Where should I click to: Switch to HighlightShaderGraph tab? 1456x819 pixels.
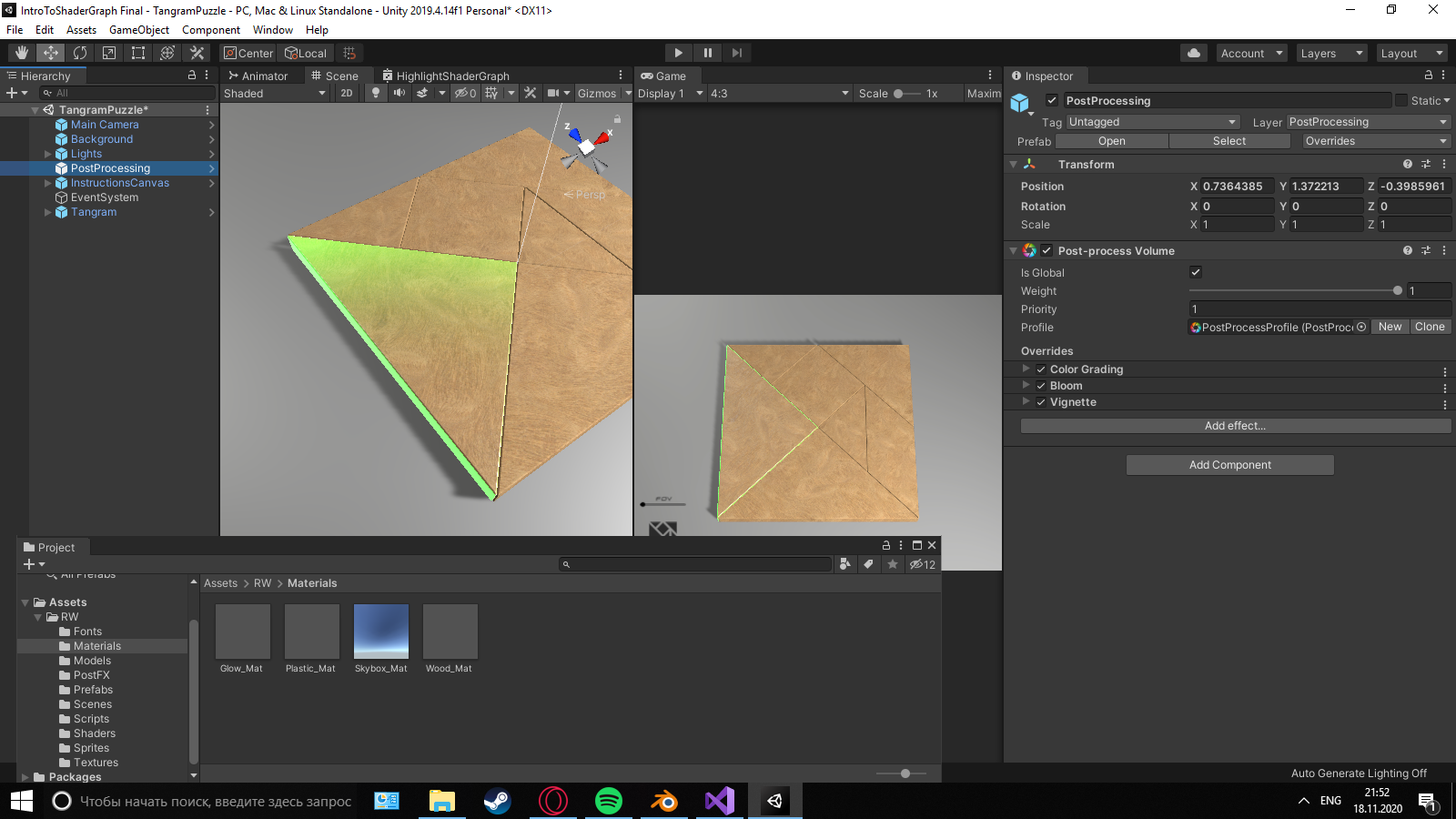tap(446, 76)
